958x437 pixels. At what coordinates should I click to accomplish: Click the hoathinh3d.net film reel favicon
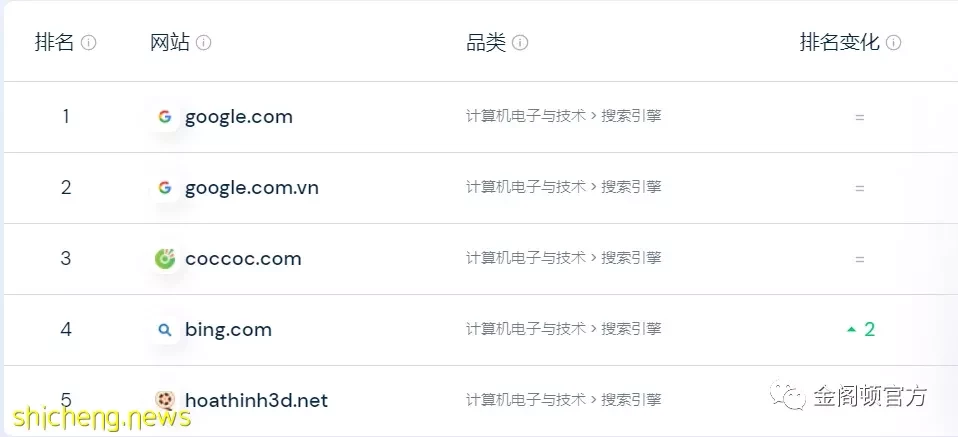point(165,400)
